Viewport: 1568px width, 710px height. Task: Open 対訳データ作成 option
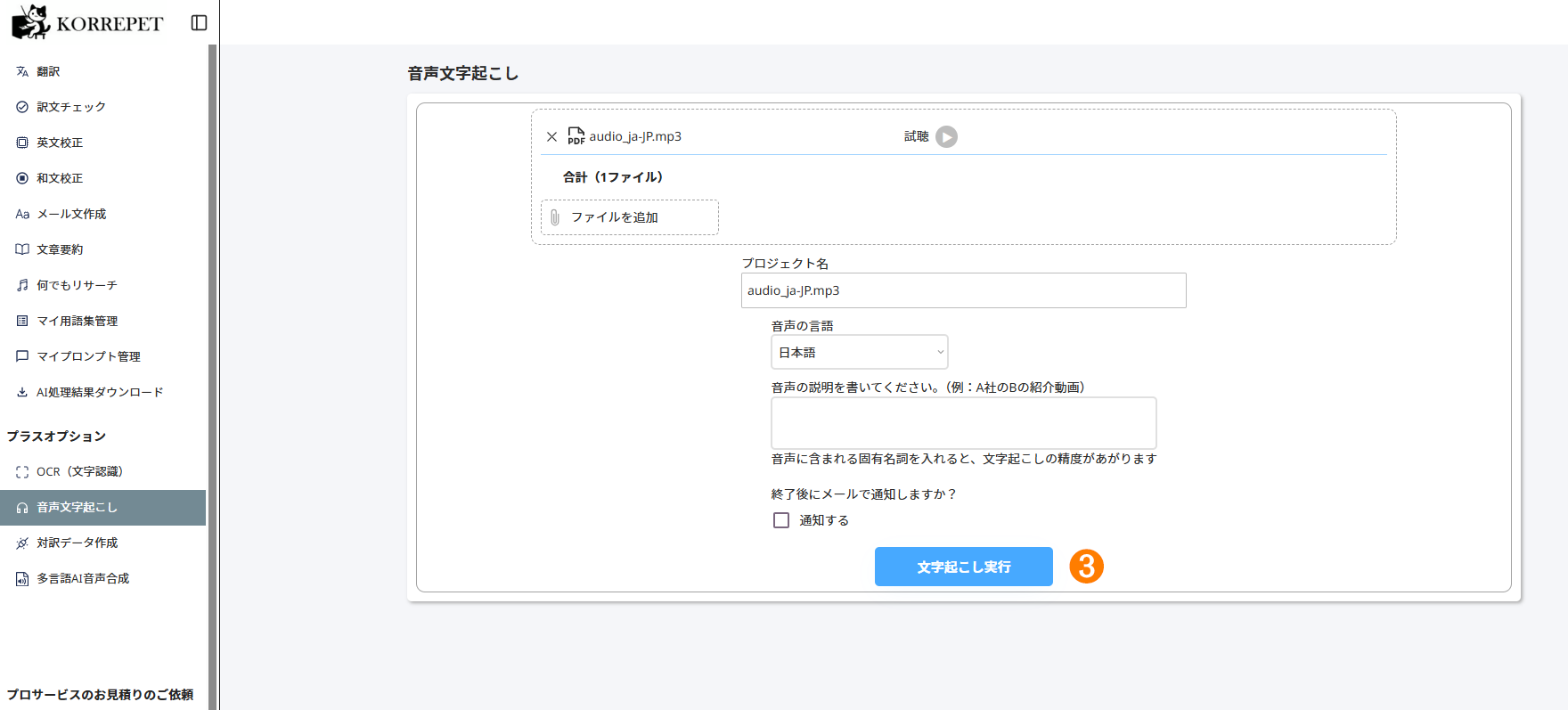(102, 543)
